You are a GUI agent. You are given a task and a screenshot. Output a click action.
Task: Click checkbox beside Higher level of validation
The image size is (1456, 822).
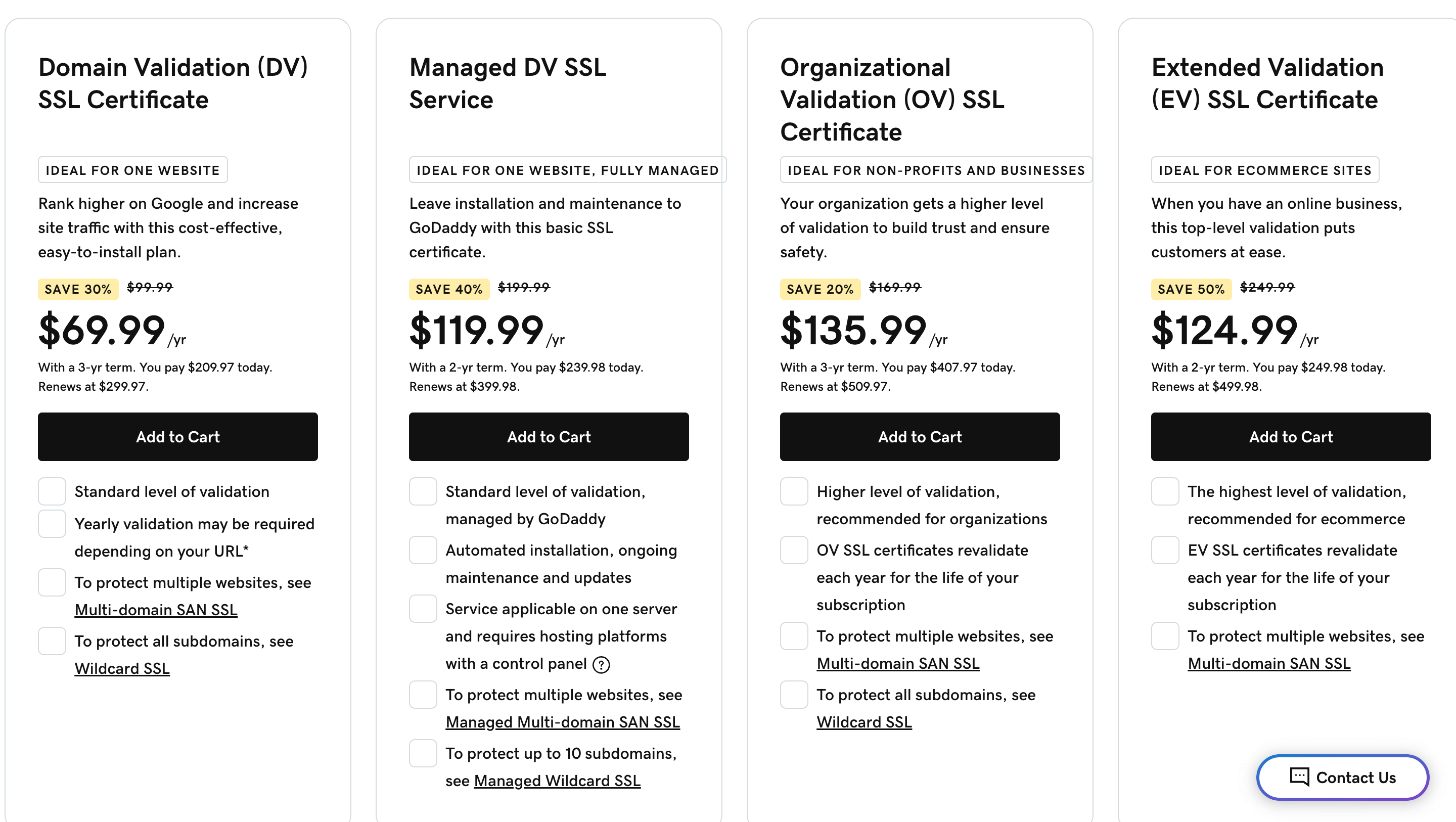(x=794, y=491)
